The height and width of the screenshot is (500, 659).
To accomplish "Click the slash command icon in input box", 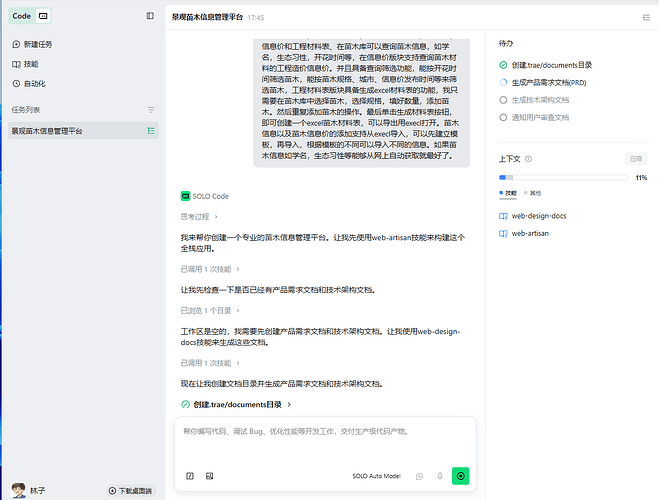I will point(190,476).
